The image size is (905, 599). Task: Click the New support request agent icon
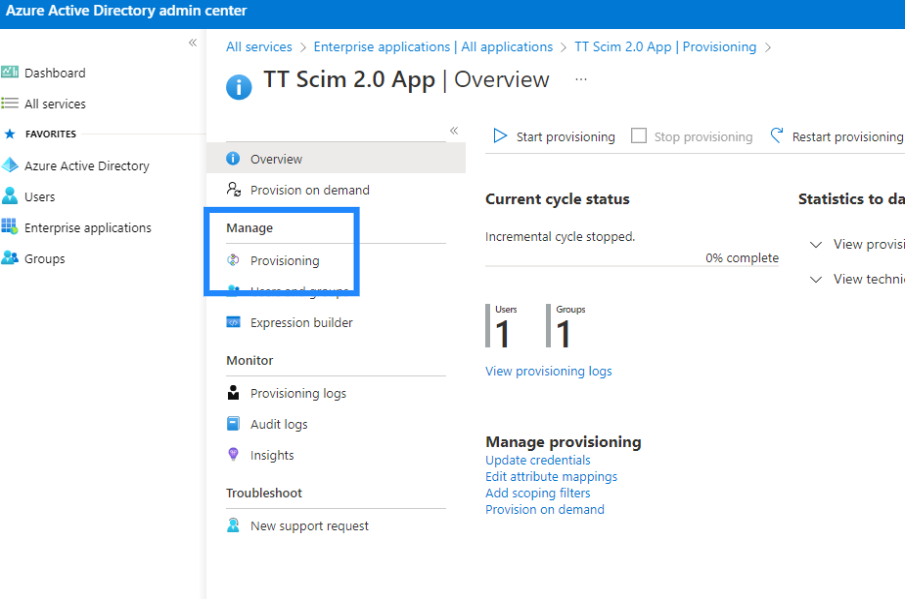[x=233, y=525]
